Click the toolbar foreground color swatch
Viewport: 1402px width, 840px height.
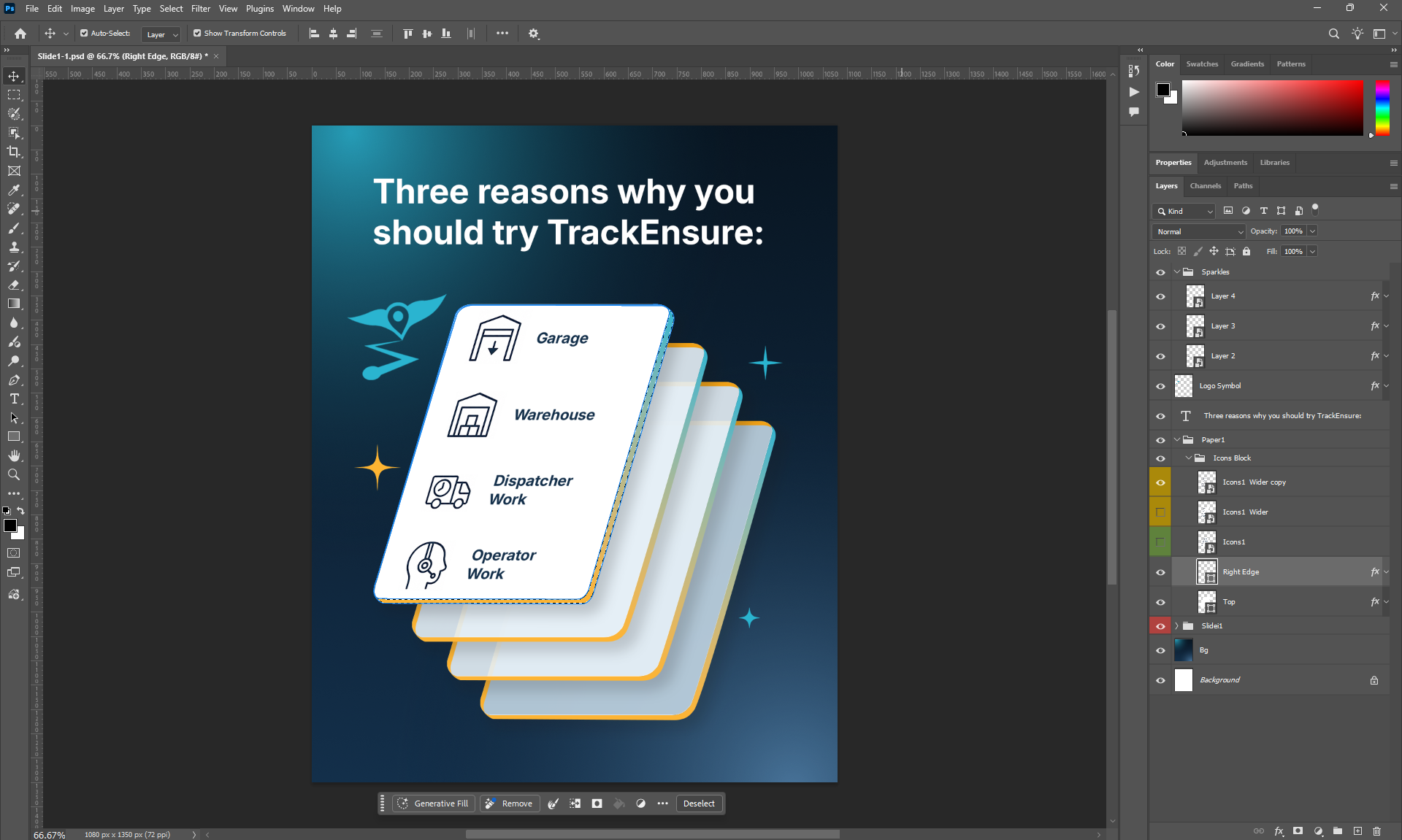pyautogui.click(x=10, y=525)
